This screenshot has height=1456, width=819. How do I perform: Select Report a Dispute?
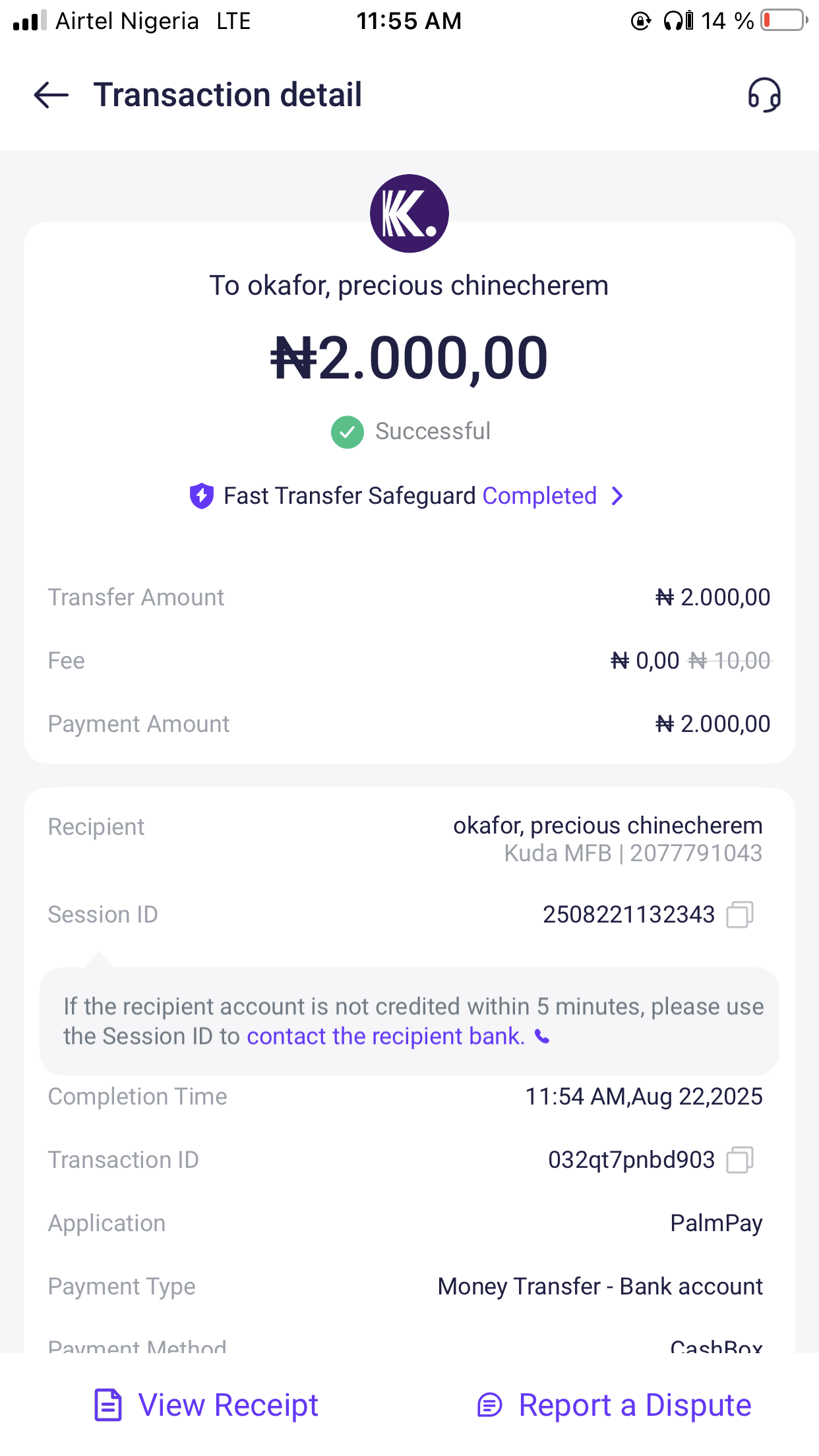coord(634,1405)
